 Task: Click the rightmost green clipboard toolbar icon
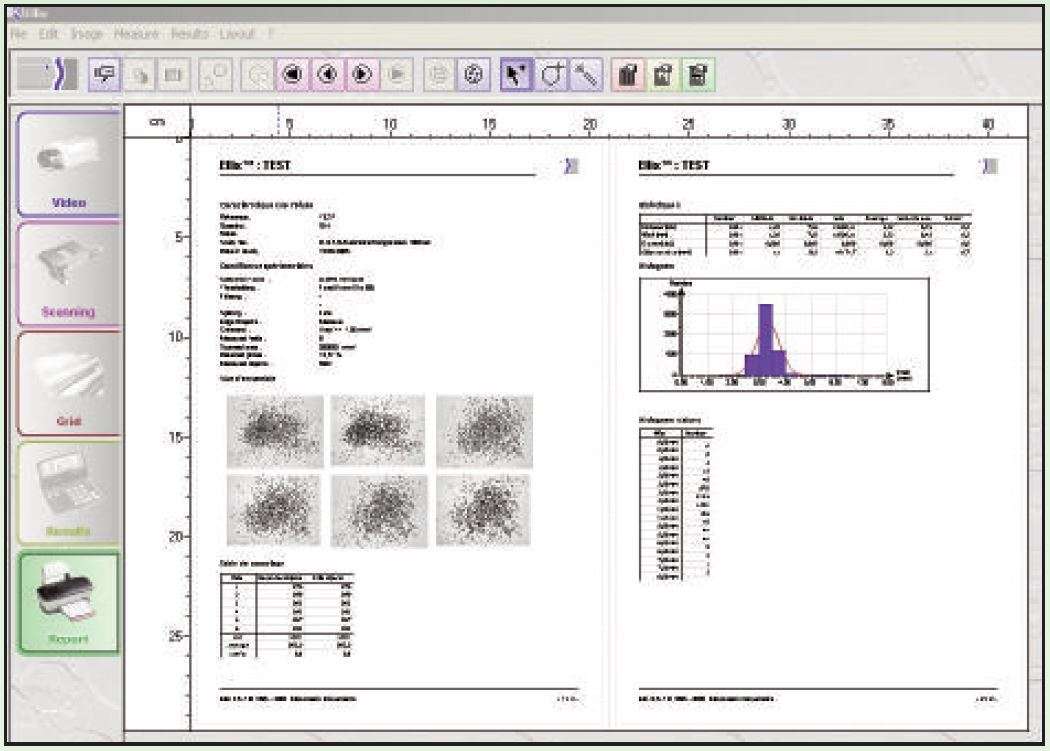(698, 74)
